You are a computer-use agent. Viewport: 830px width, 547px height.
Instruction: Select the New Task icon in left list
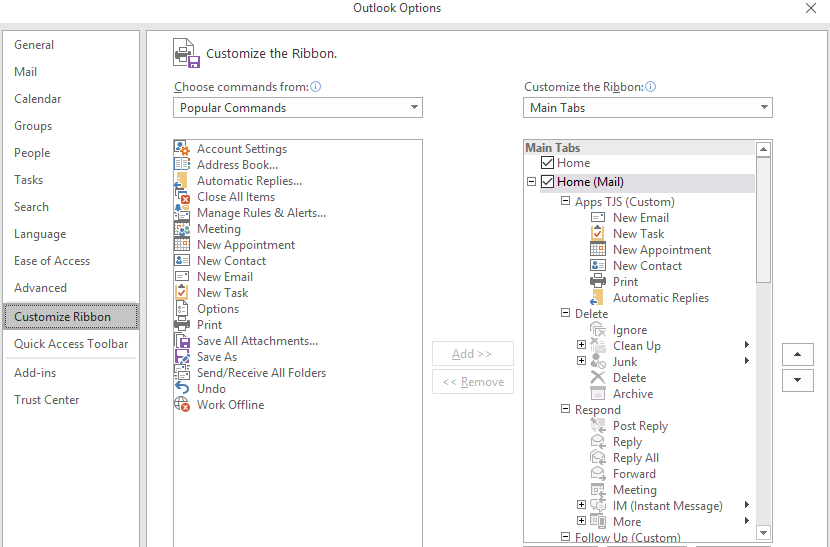pos(182,292)
